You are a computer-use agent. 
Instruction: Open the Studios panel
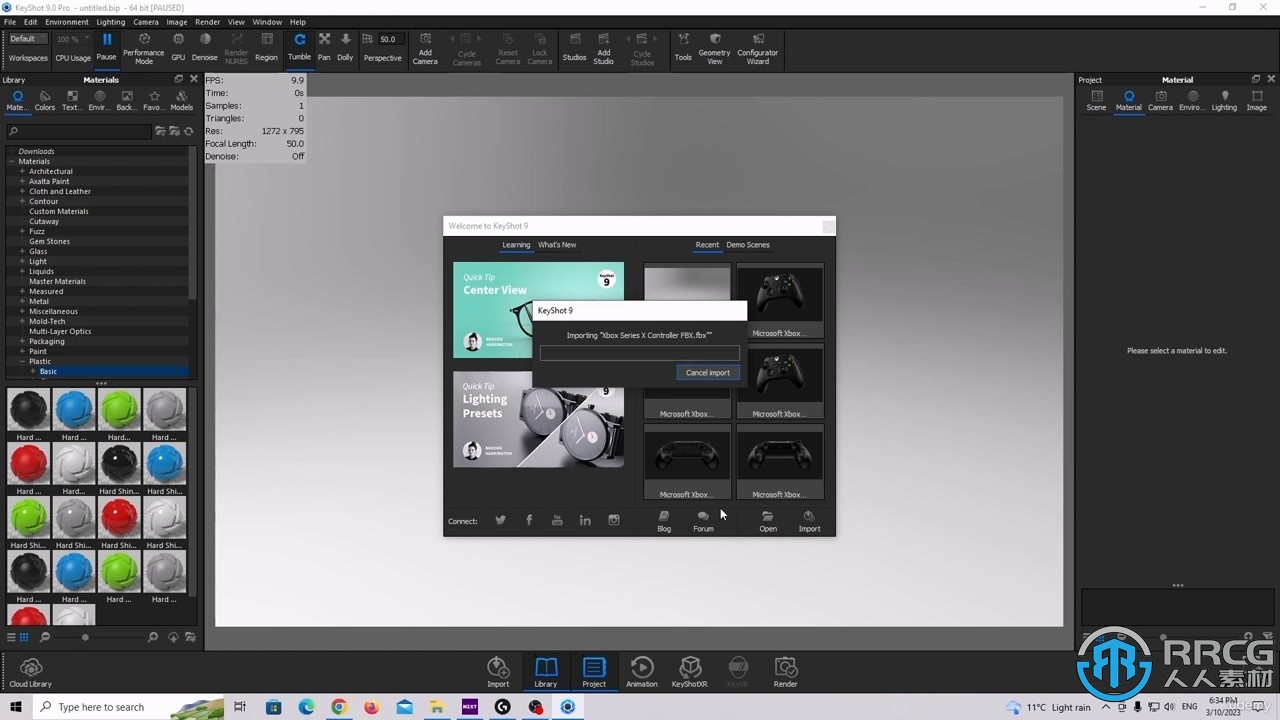click(575, 47)
